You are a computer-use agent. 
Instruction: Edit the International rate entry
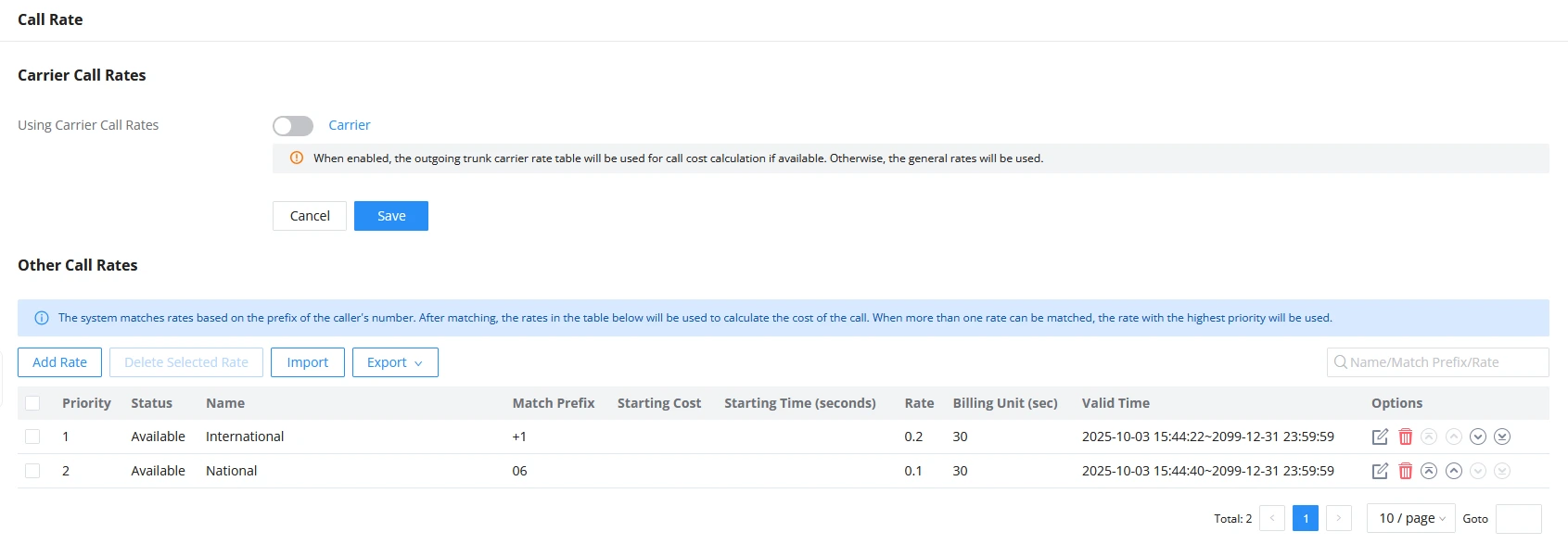1380,437
